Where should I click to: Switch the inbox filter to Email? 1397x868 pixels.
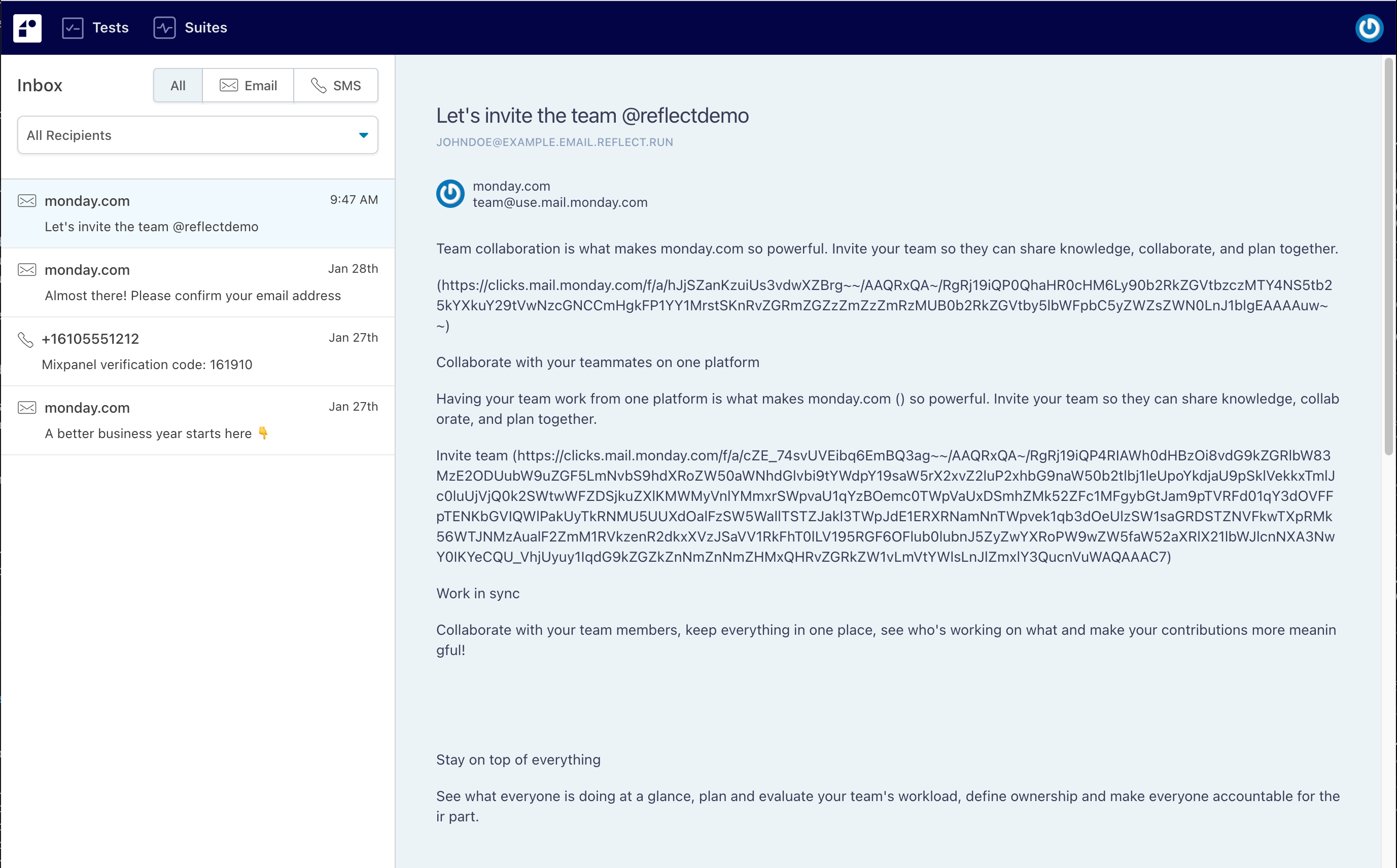coord(248,86)
